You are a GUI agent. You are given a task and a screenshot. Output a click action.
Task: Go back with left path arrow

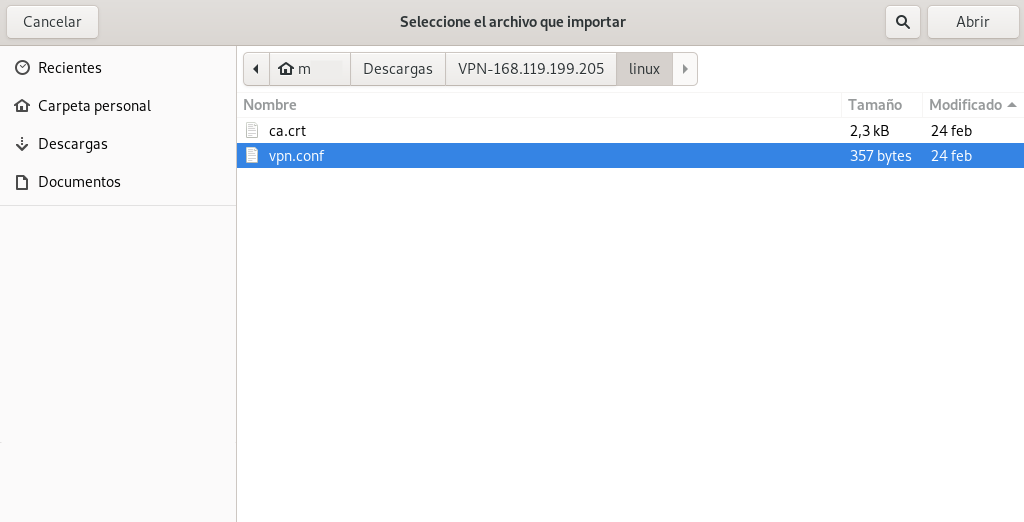tap(256, 69)
